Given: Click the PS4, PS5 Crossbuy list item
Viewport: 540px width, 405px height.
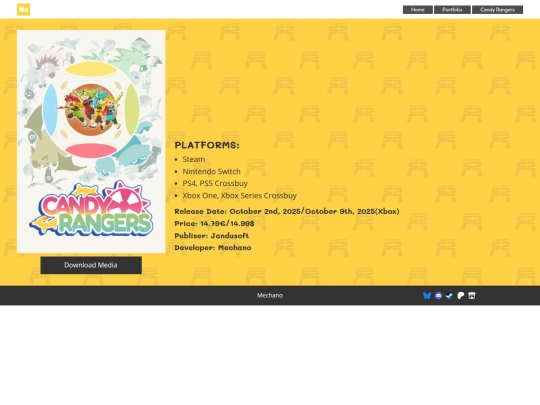Looking at the screenshot, I should click(215, 184).
